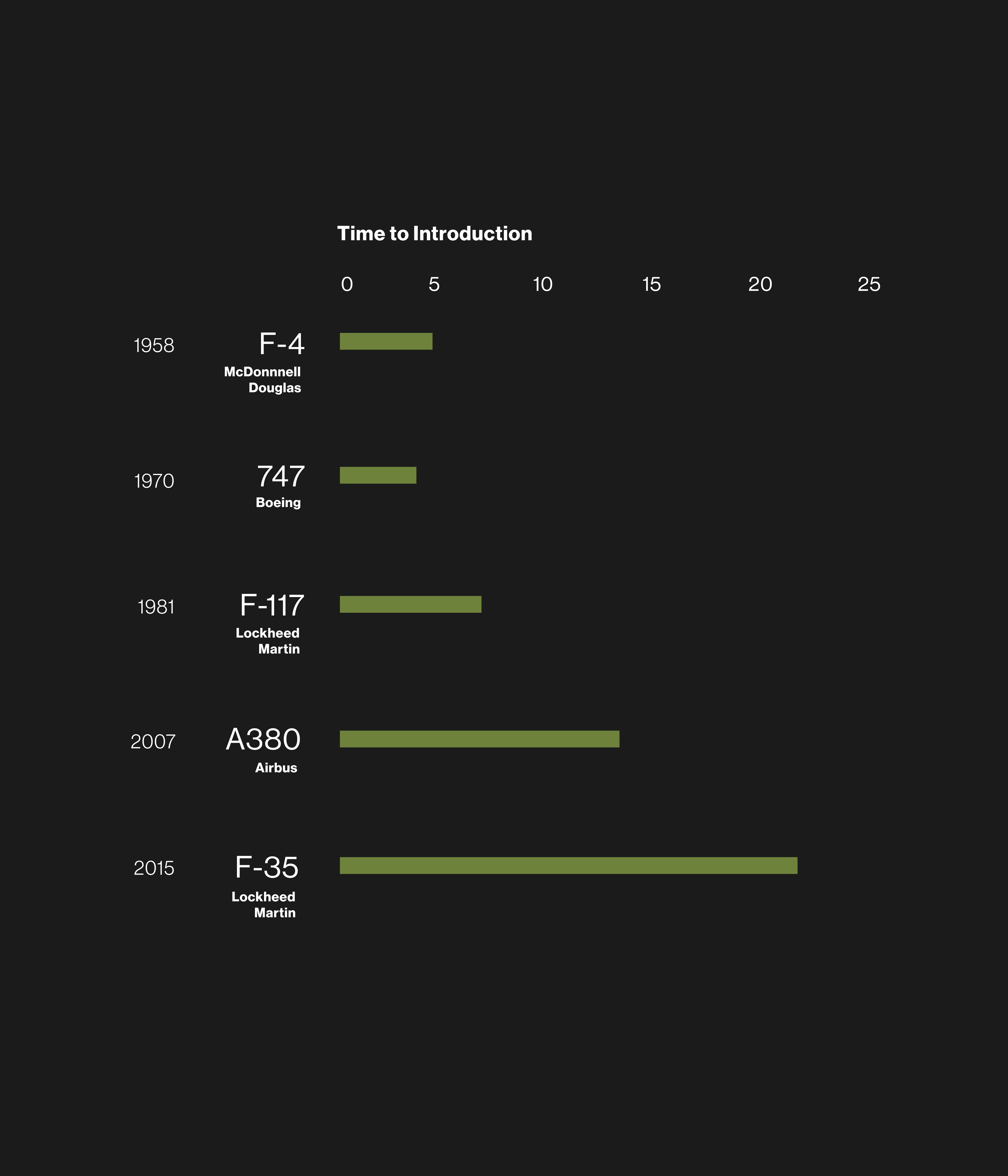Select the Airbus manufacturer text

276,768
